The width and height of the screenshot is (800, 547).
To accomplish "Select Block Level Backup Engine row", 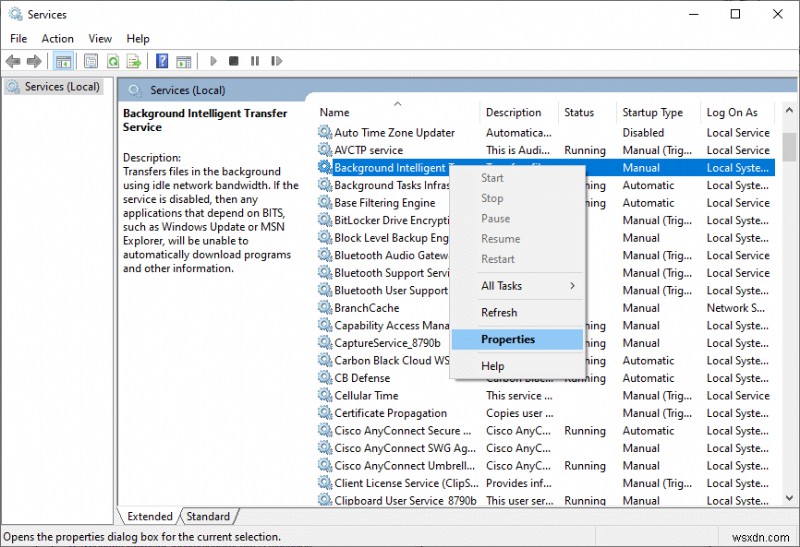I will coord(545,237).
